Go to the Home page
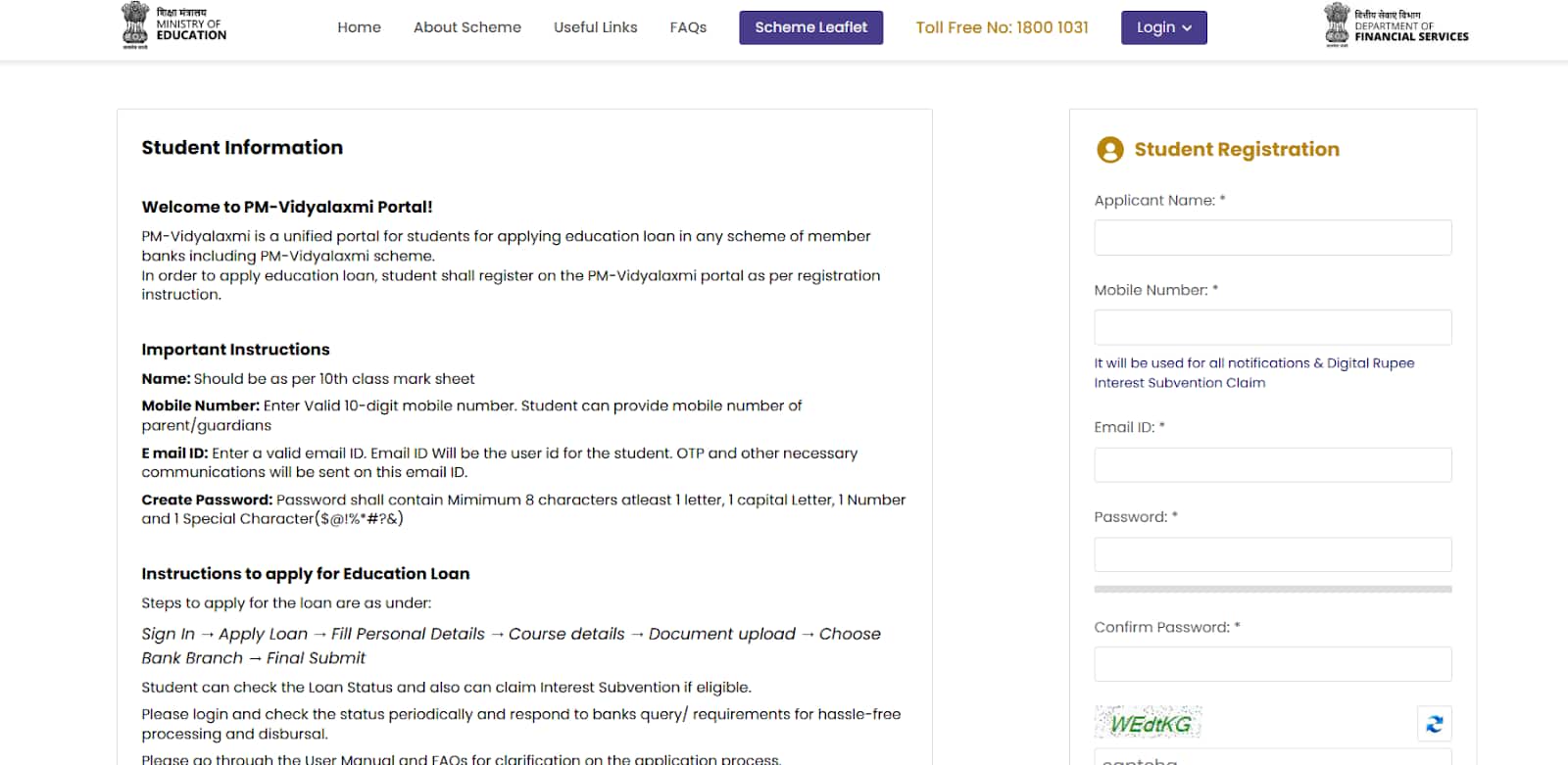 (x=359, y=27)
